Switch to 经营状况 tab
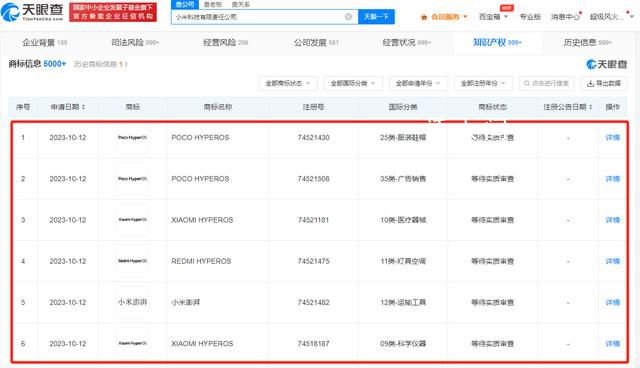640x368 pixels. click(x=407, y=42)
